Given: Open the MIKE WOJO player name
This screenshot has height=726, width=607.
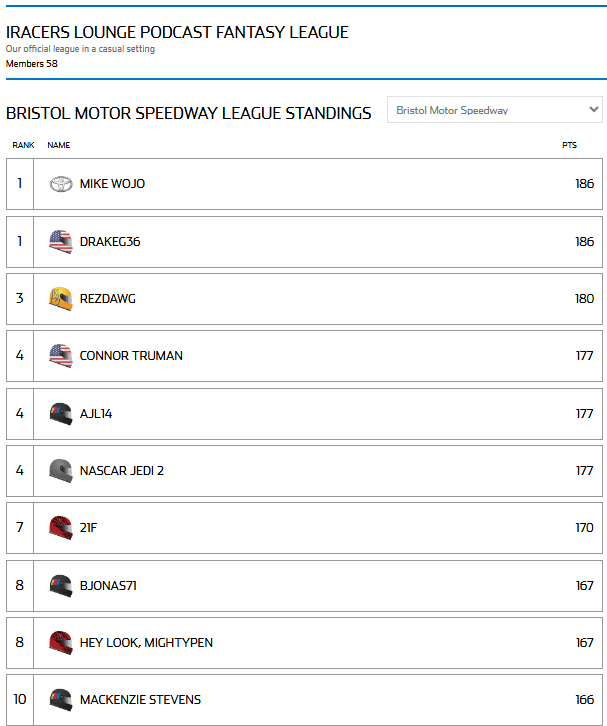Looking at the screenshot, I should [112, 184].
